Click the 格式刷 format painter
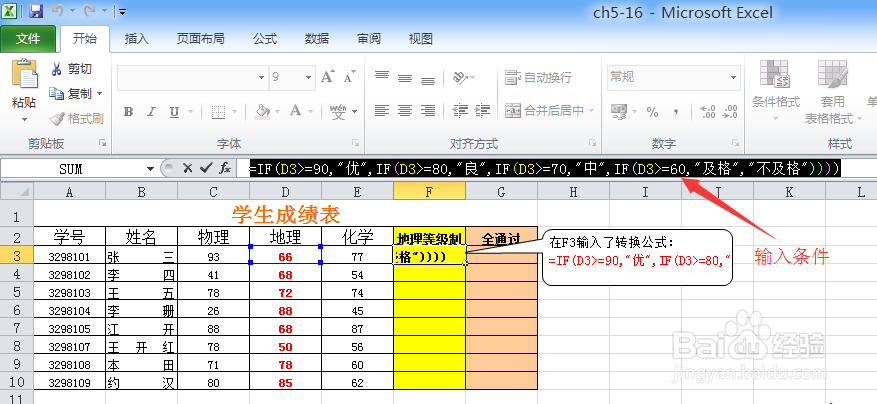The image size is (877, 404). point(76,119)
